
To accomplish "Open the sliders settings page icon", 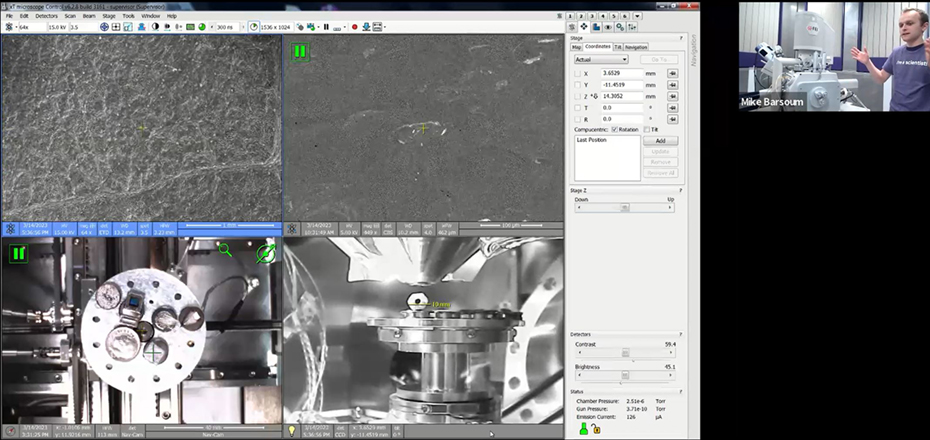I will click(632, 27).
